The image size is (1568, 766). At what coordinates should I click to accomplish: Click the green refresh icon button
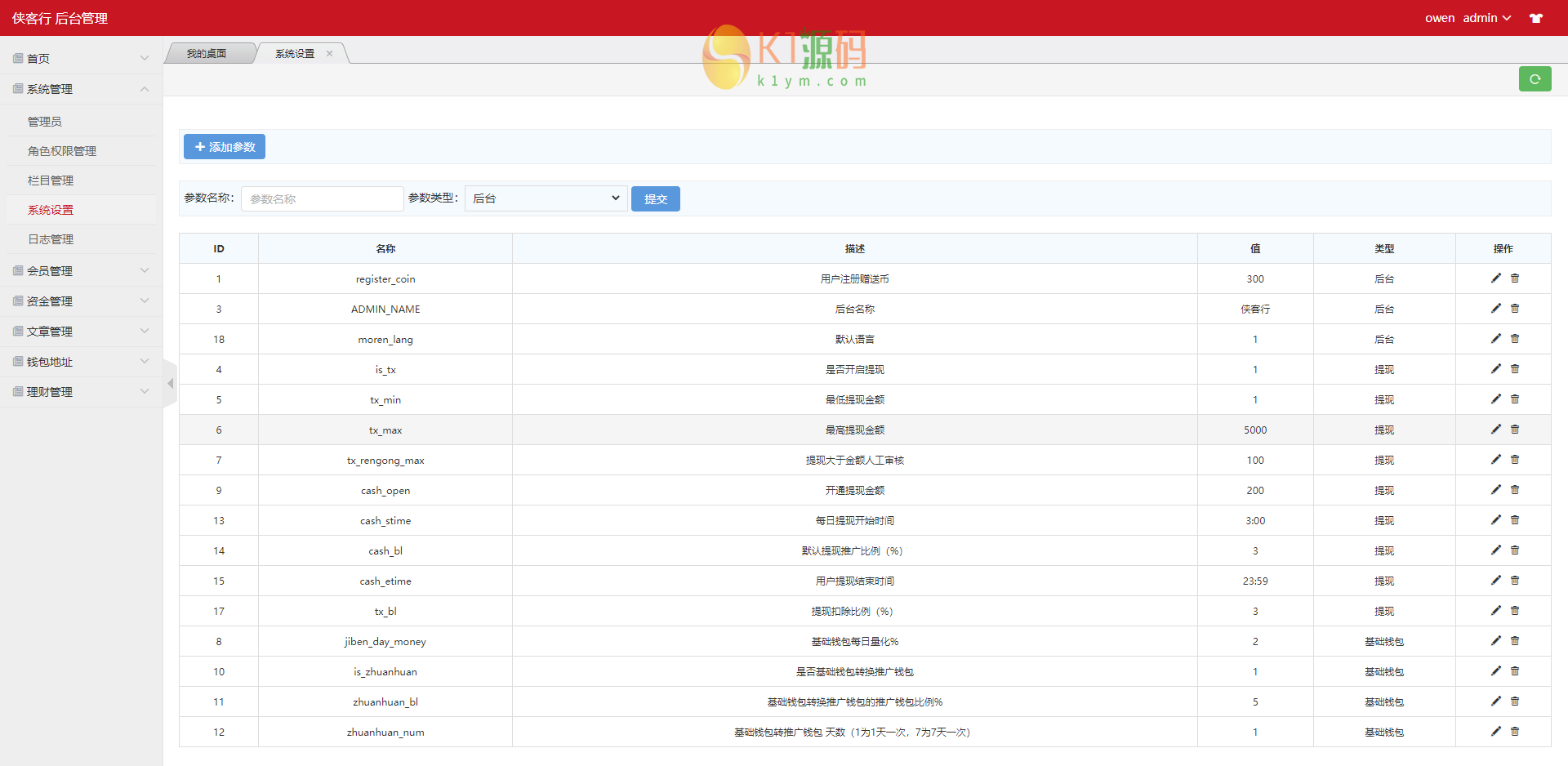coord(1535,79)
